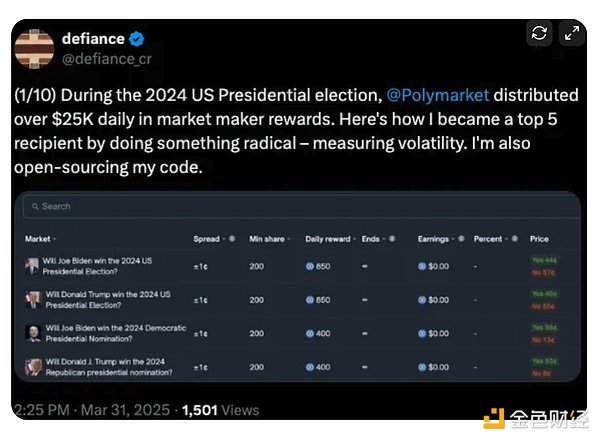Click the refresh icon at top right
This screenshot has width=600, height=440.
point(539,33)
